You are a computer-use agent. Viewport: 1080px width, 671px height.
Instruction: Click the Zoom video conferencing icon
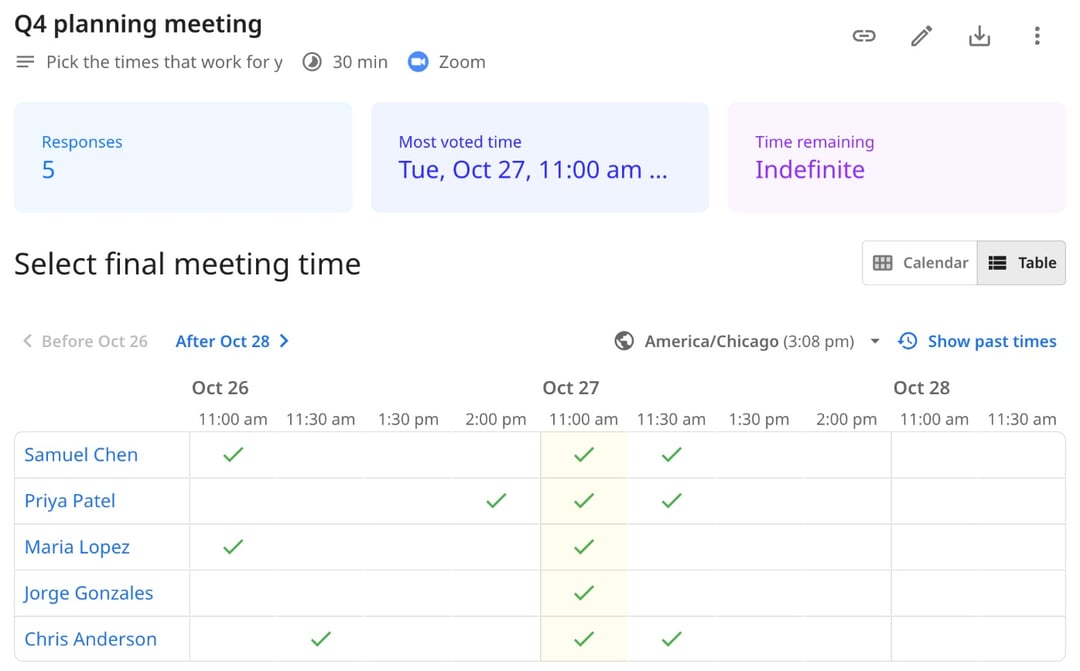(x=418, y=62)
